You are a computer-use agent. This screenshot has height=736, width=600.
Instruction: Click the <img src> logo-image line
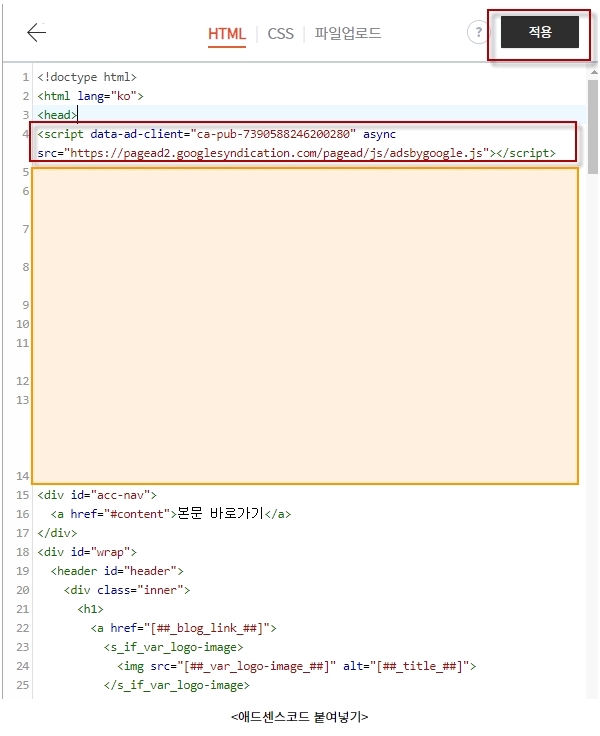[x=297, y=666]
